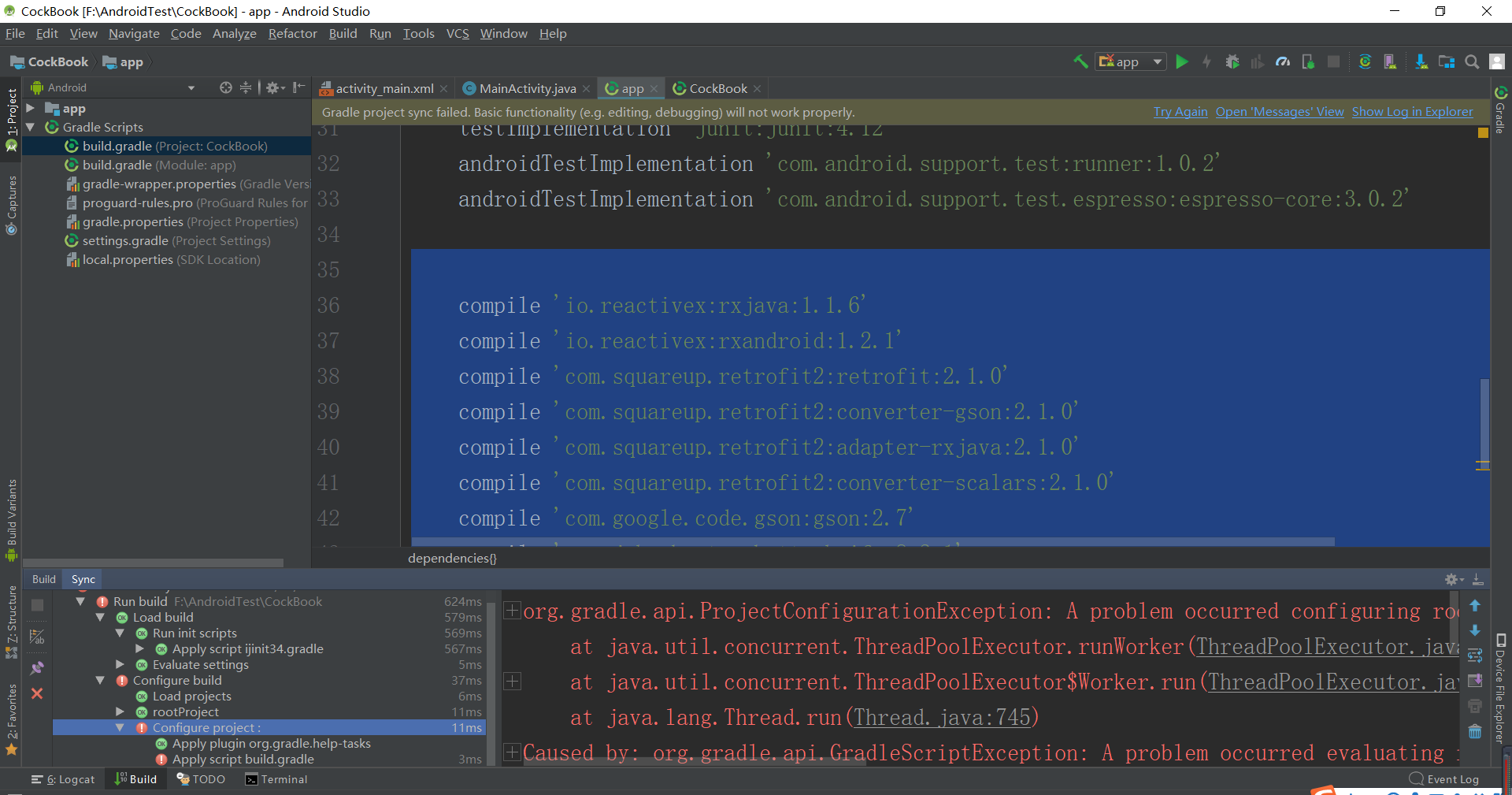
Task: Click the pin tab icon in Build panel
Action: [x=36, y=668]
